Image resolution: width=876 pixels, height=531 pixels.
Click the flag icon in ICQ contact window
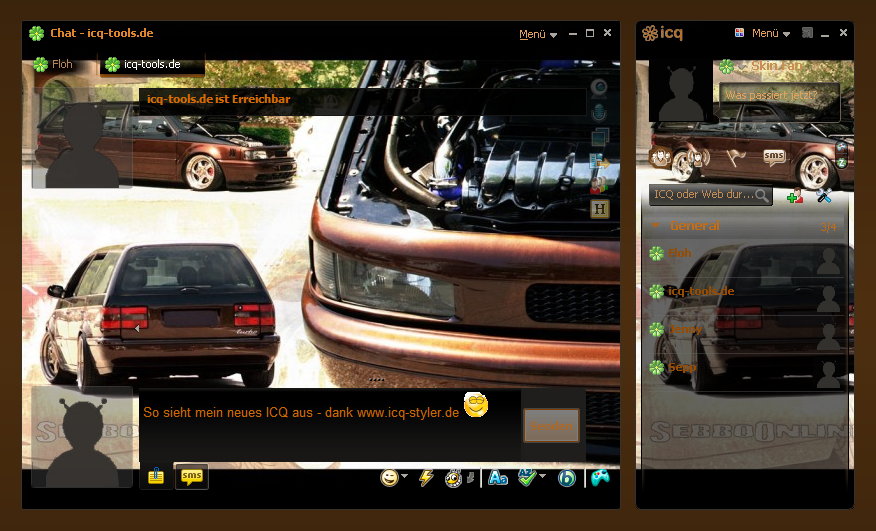pos(736,158)
